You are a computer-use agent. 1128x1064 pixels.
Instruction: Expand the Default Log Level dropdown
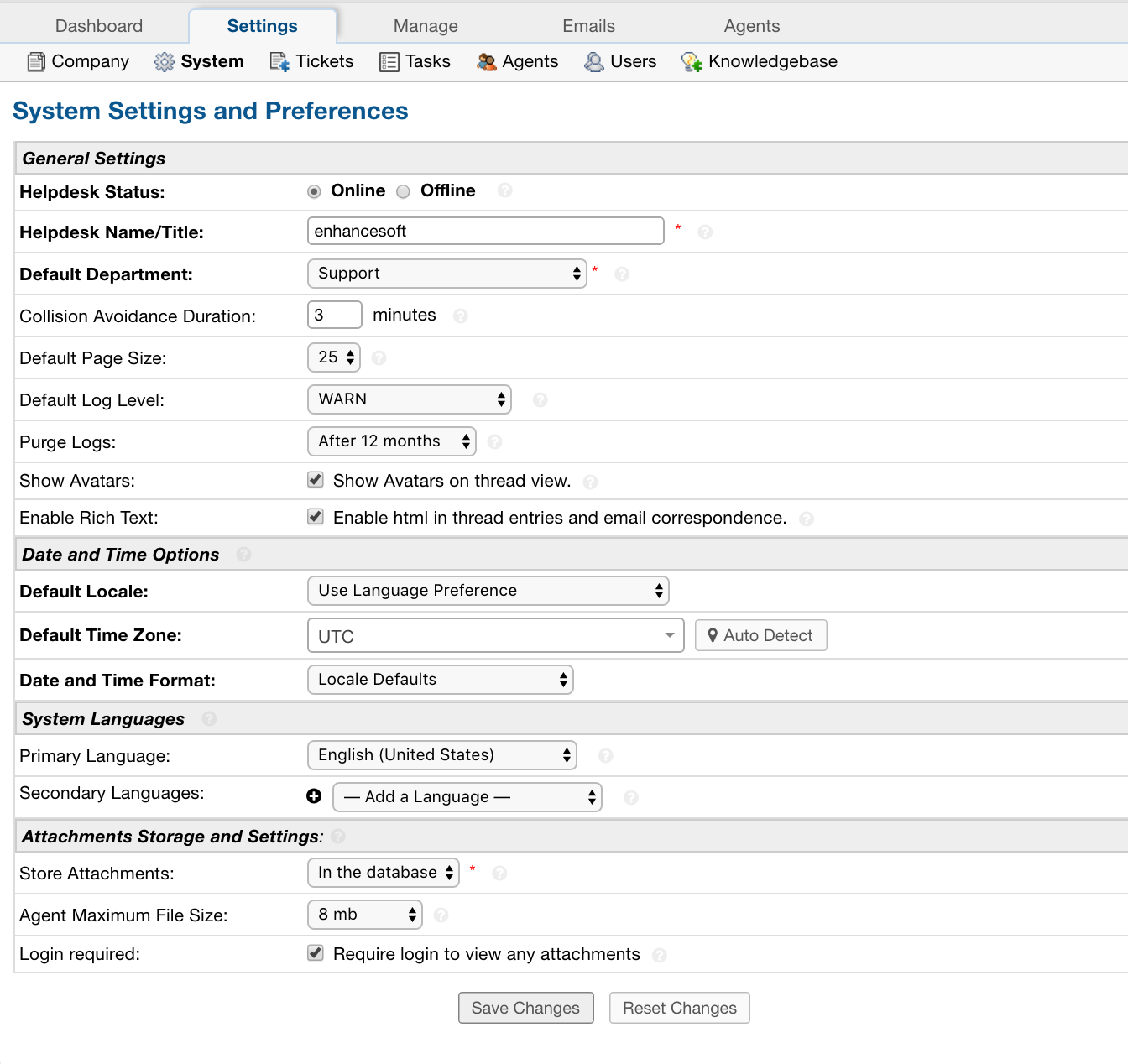pyautogui.click(x=410, y=399)
